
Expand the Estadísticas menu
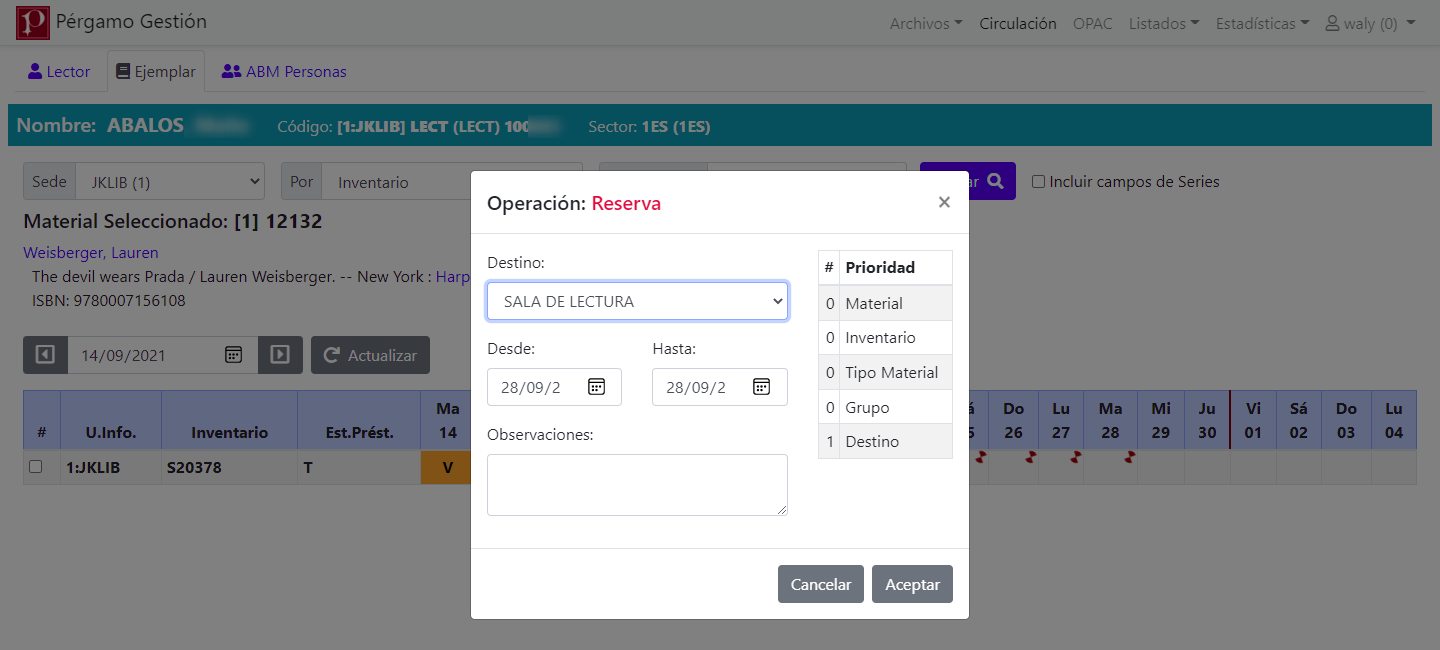(x=1262, y=24)
